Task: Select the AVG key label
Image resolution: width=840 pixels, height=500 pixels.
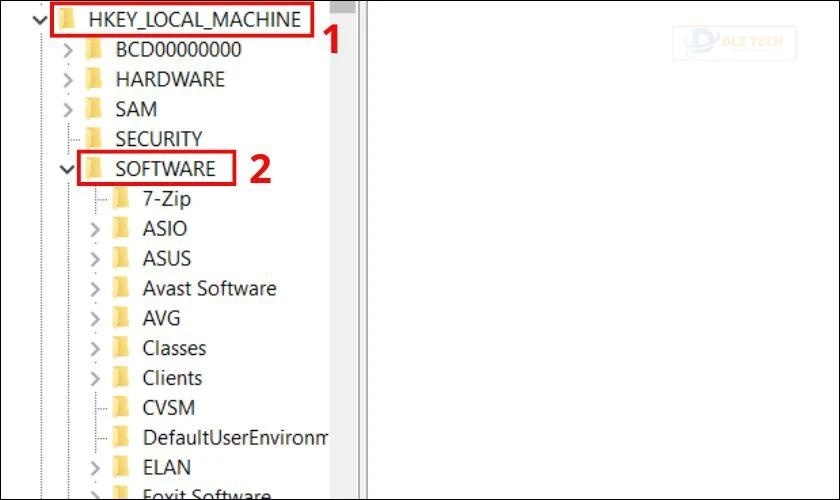Action: [x=161, y=319]
